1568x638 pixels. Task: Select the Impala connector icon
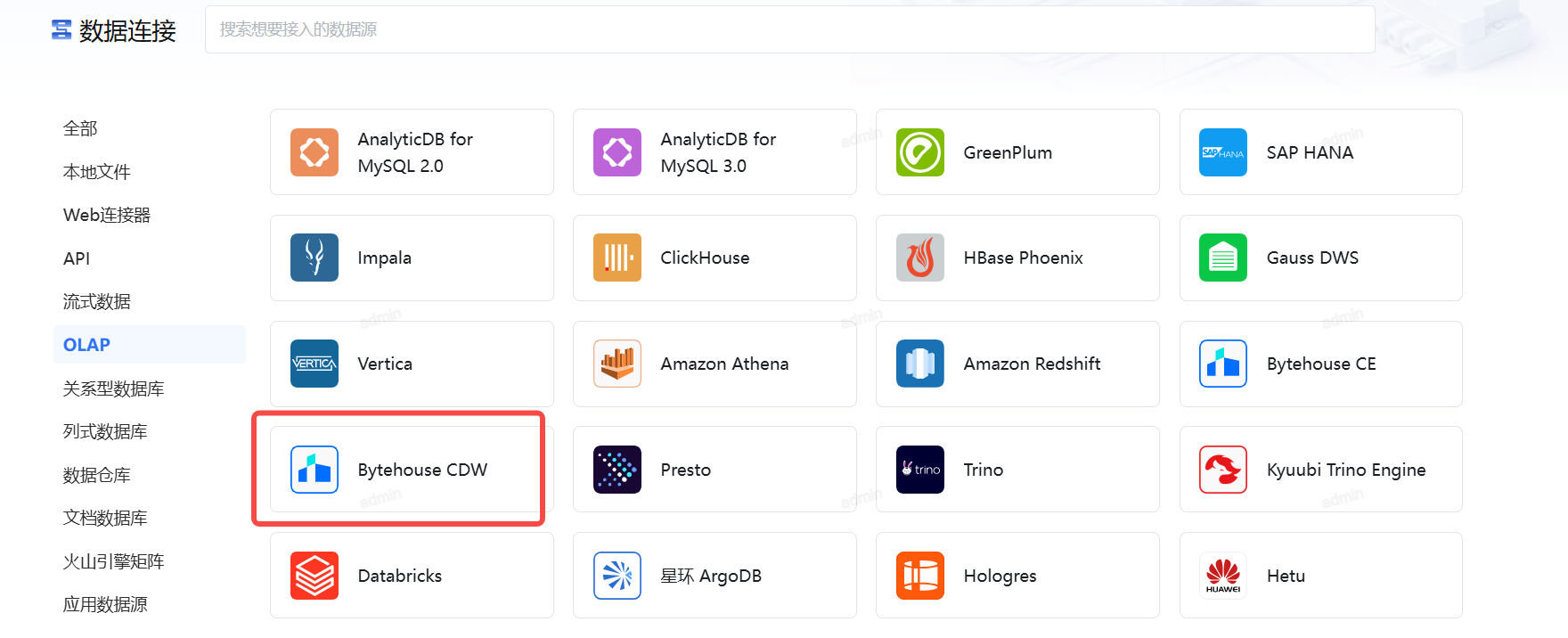(314, 258)
